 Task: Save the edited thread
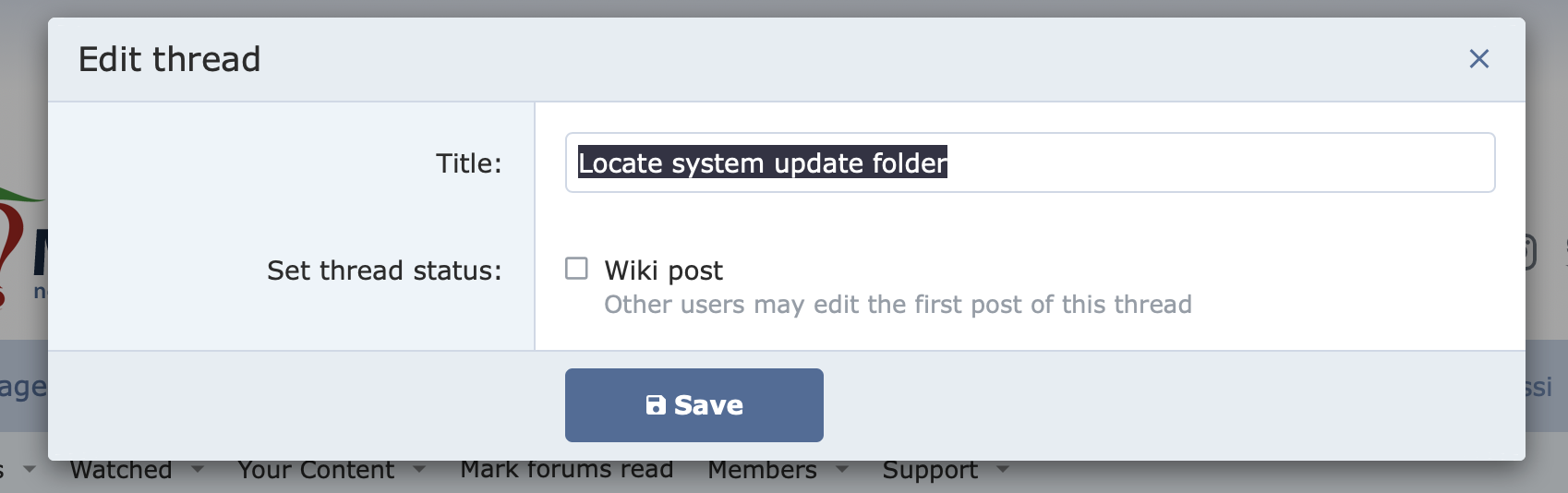(694, 405)
